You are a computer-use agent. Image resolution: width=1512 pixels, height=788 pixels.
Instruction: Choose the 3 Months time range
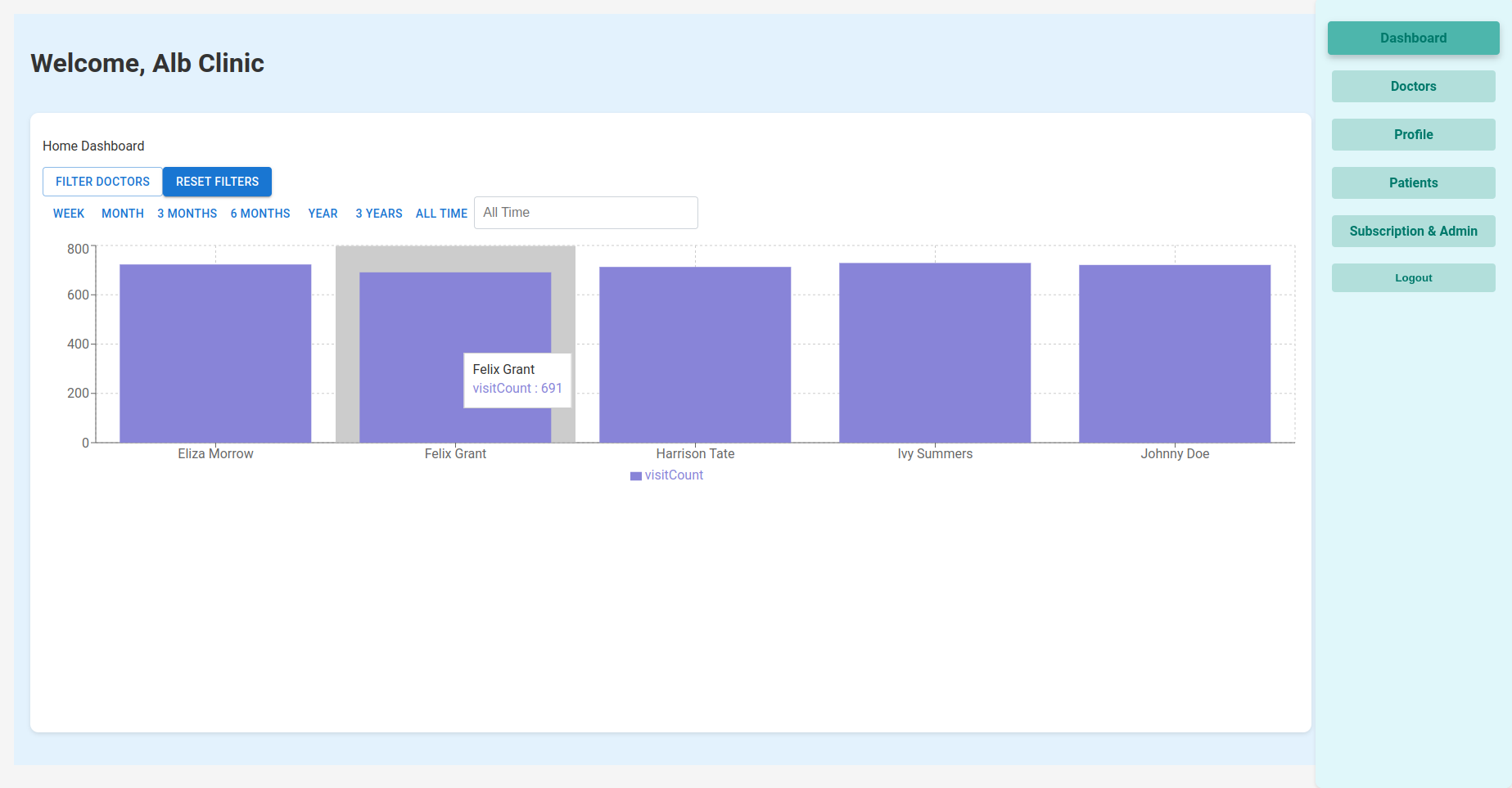point(187,213)
